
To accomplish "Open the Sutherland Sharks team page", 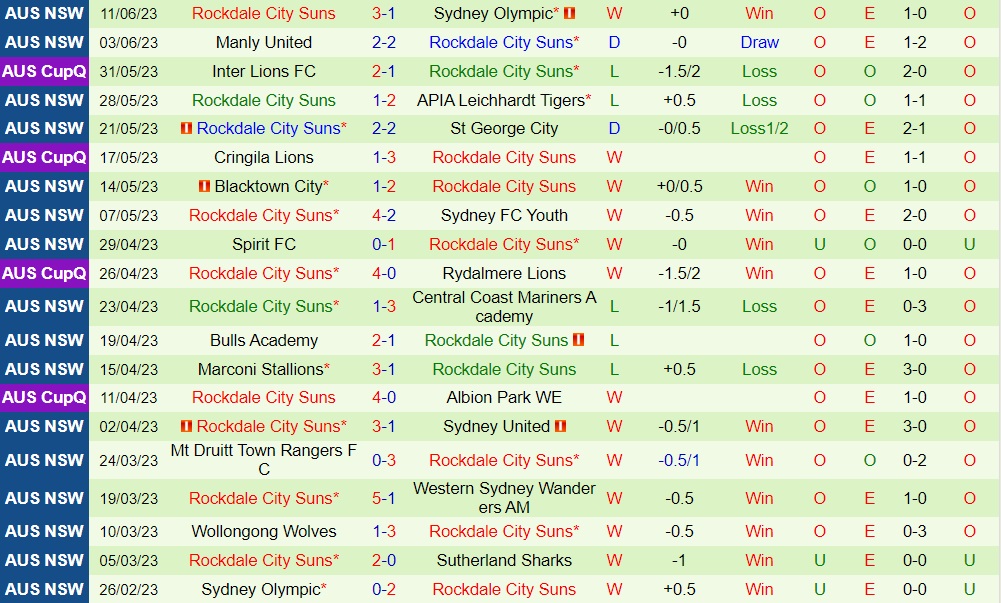I will 504,560.
